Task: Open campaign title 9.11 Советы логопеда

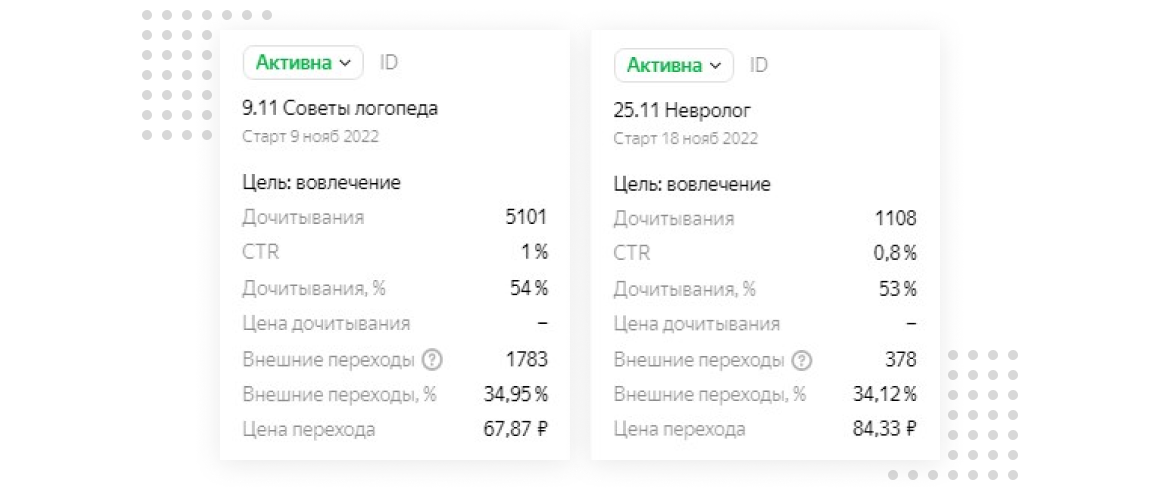Action: [x=340, y=108]
